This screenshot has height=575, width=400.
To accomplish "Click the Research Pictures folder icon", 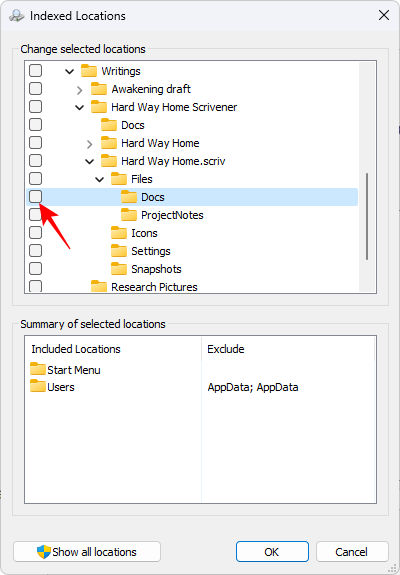I will 99,287.
